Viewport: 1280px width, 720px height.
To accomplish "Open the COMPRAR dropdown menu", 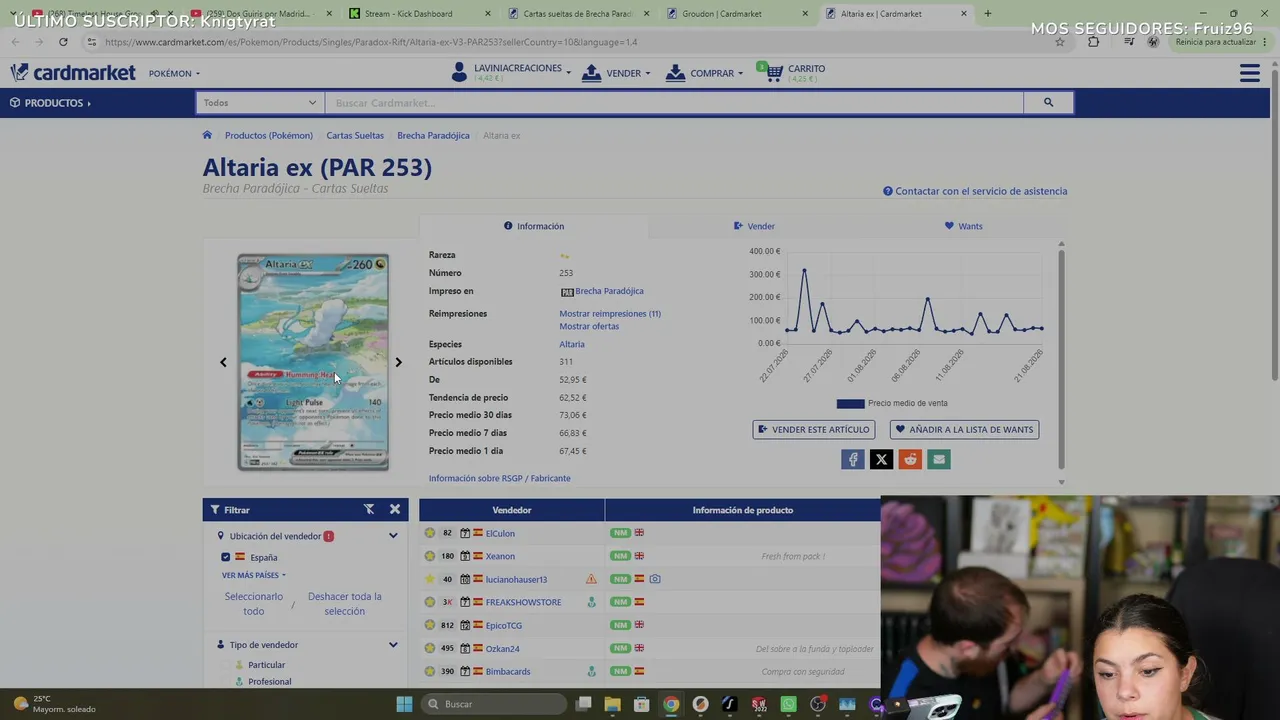I will point(704,73).
